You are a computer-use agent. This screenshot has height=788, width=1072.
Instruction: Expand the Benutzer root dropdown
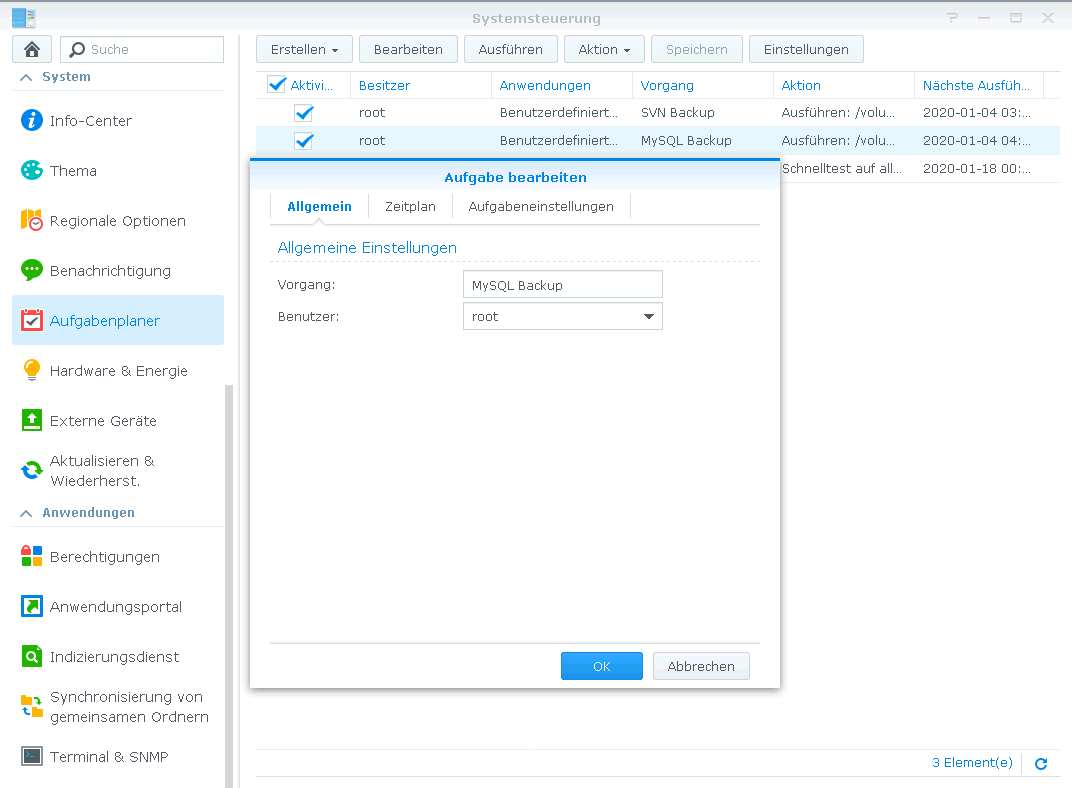pyautogui.click(x=649, y=317)
